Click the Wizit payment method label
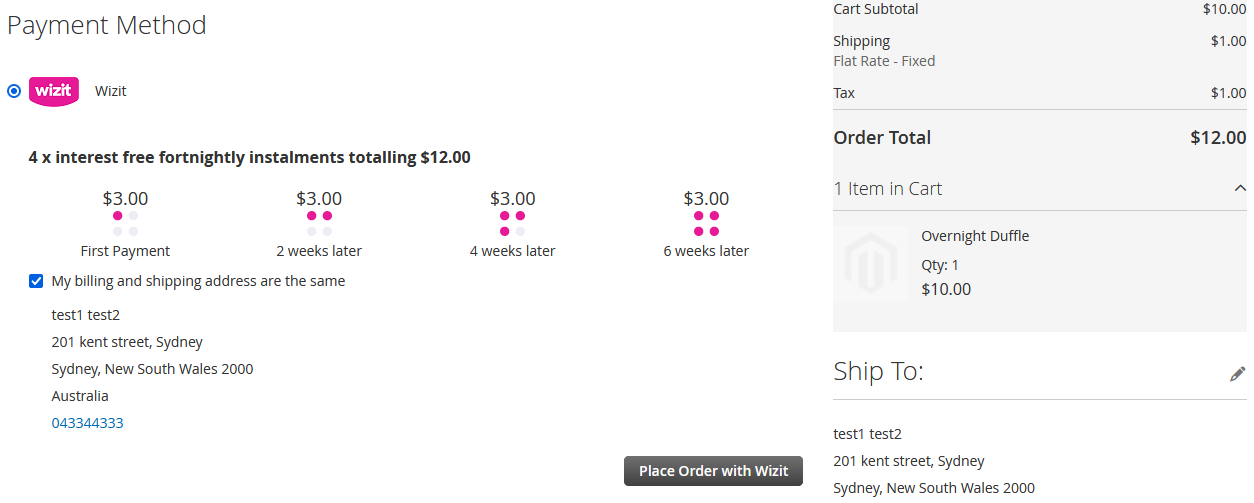The image size is (1254, 503). click(111, 91)
